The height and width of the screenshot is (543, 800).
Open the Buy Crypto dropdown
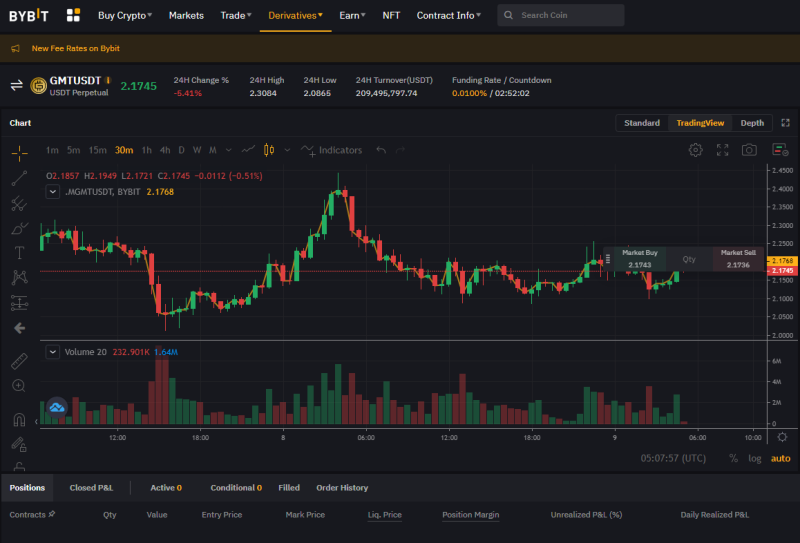[x=125, y=15]
